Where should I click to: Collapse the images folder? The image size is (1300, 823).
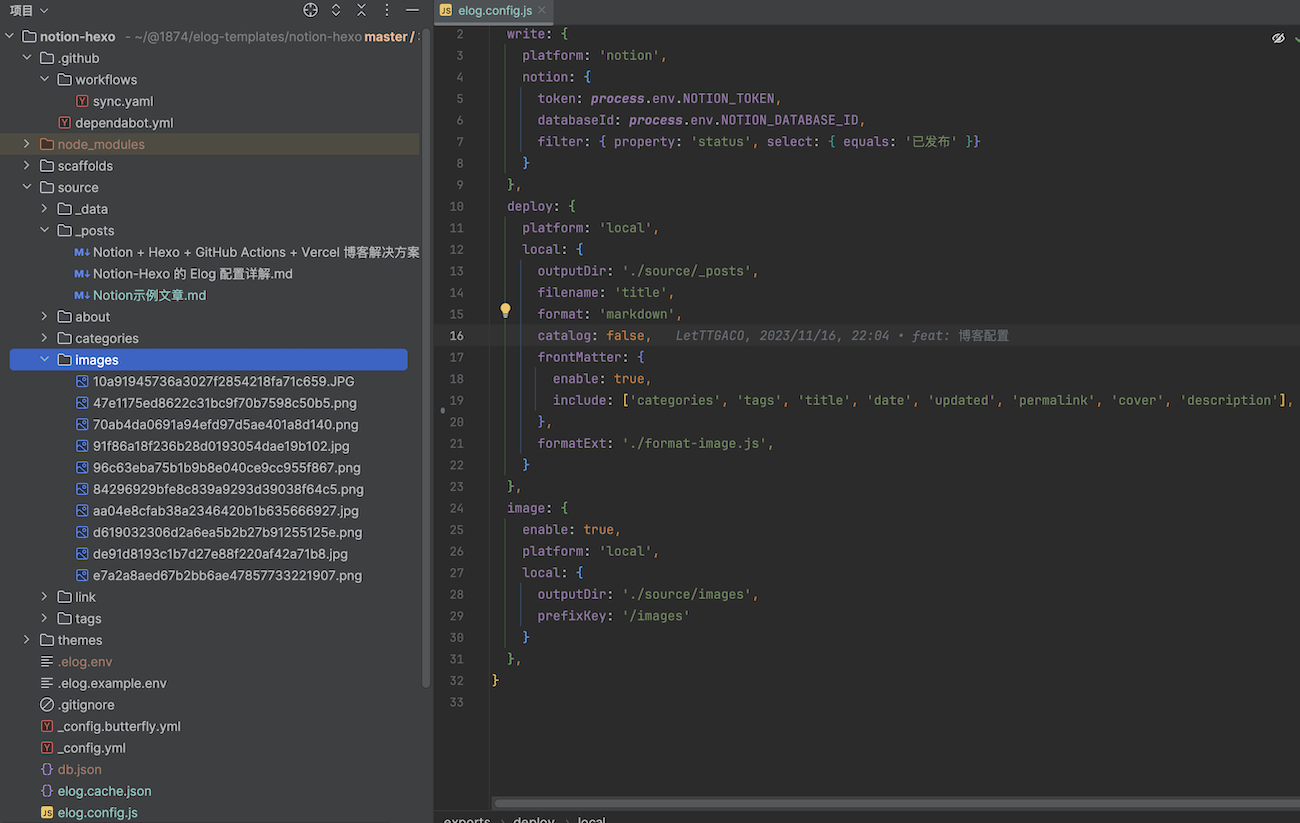click(x=45, y=360)
